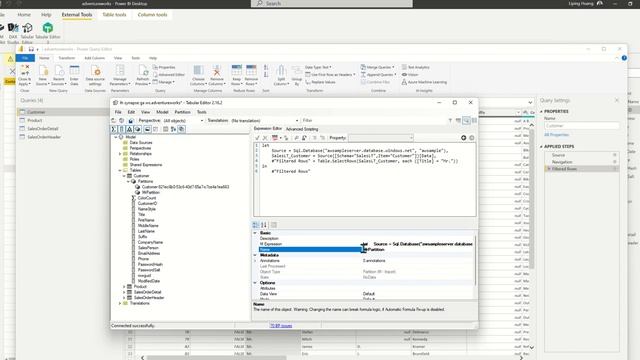The height and width of the screenshot is (360, 640).
Task: Accept expression changes with checkmark in Tabular Editor
Action: click(x=257, y=138)
